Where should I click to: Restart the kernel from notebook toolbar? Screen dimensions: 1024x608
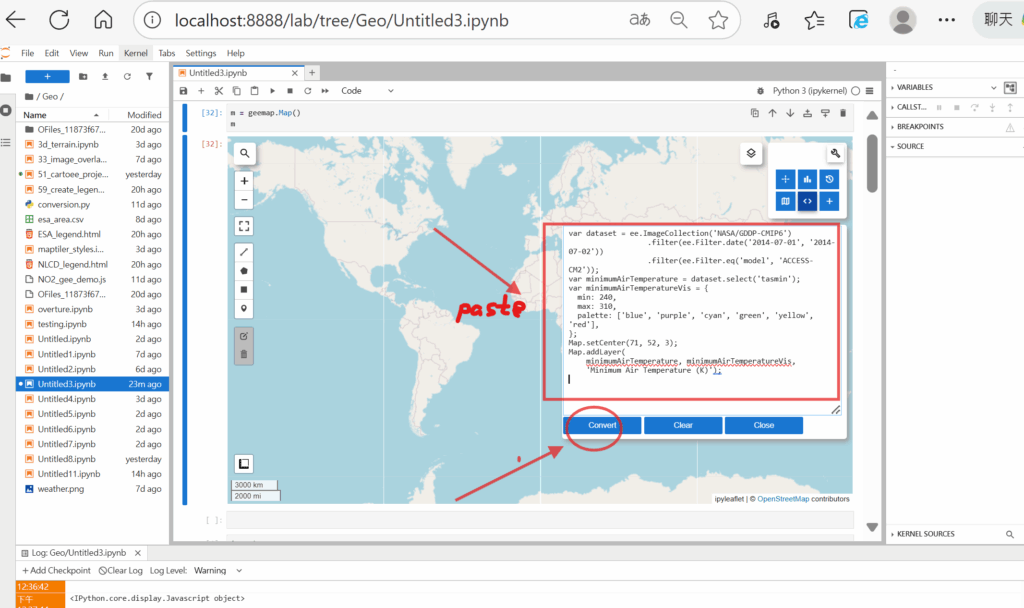coord(308,91)
